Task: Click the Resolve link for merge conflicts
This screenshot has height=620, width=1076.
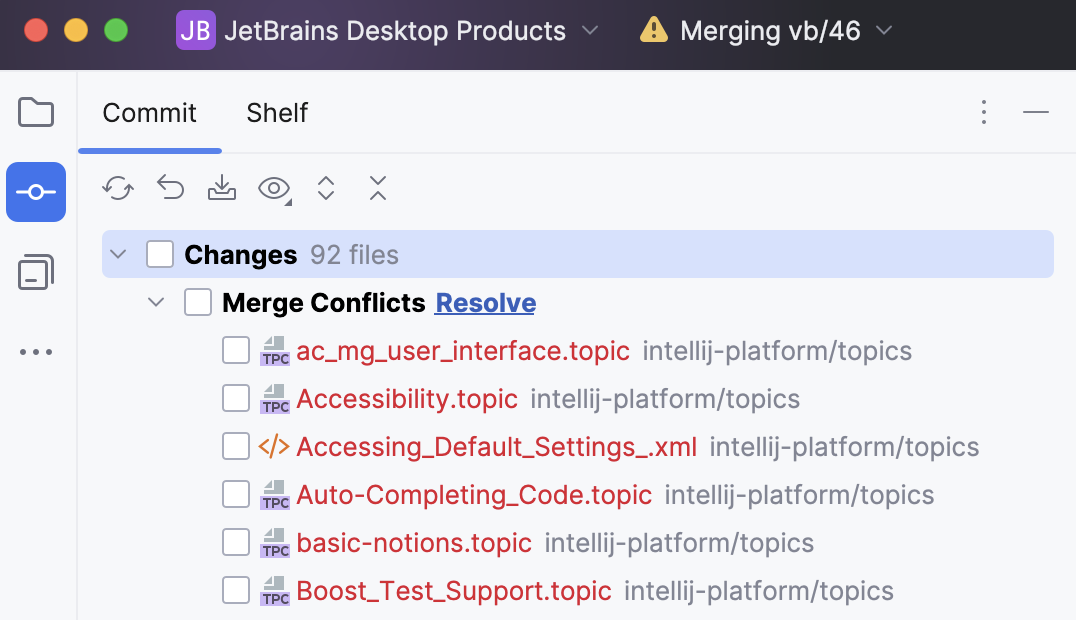Action: coord(485,302)
